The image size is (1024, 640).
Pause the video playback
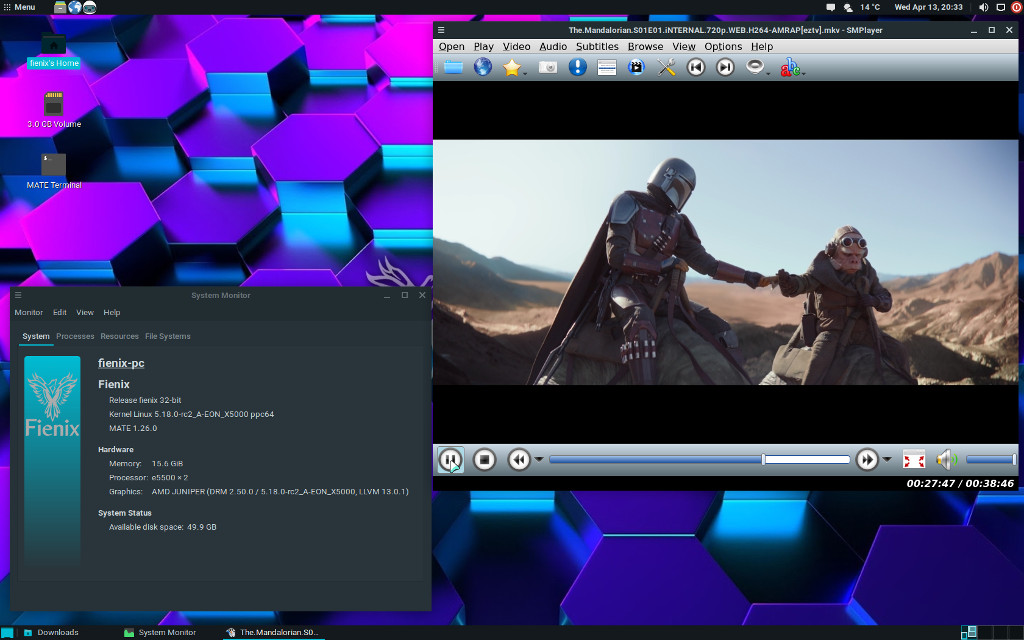[451, 460]
